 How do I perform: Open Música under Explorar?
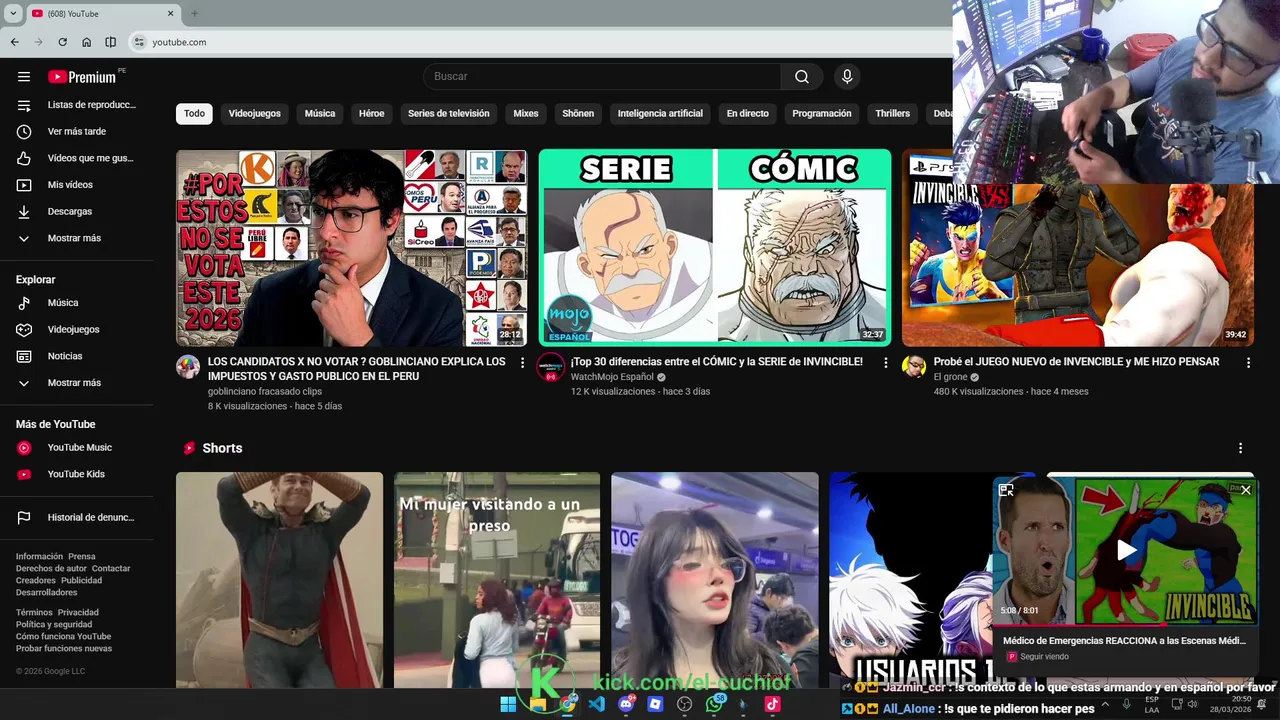click(77, 303)
